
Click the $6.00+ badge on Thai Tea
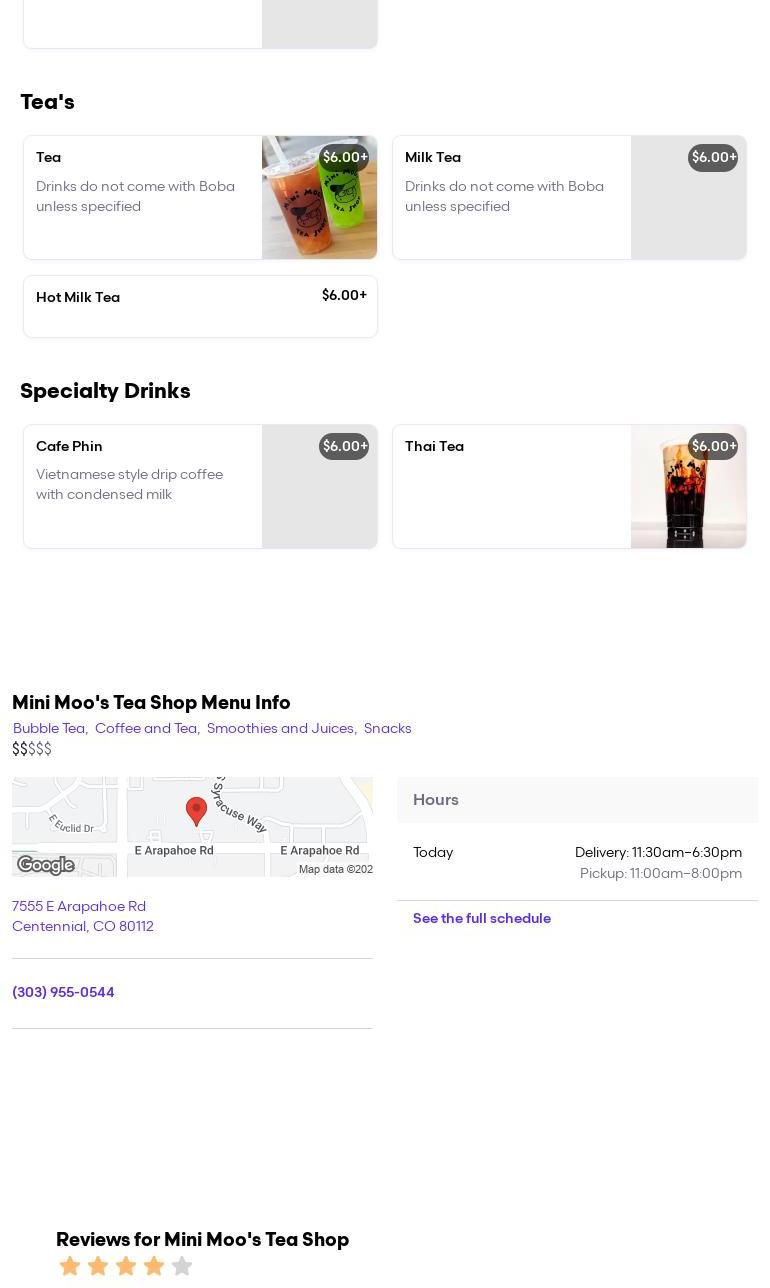[713, 447]
